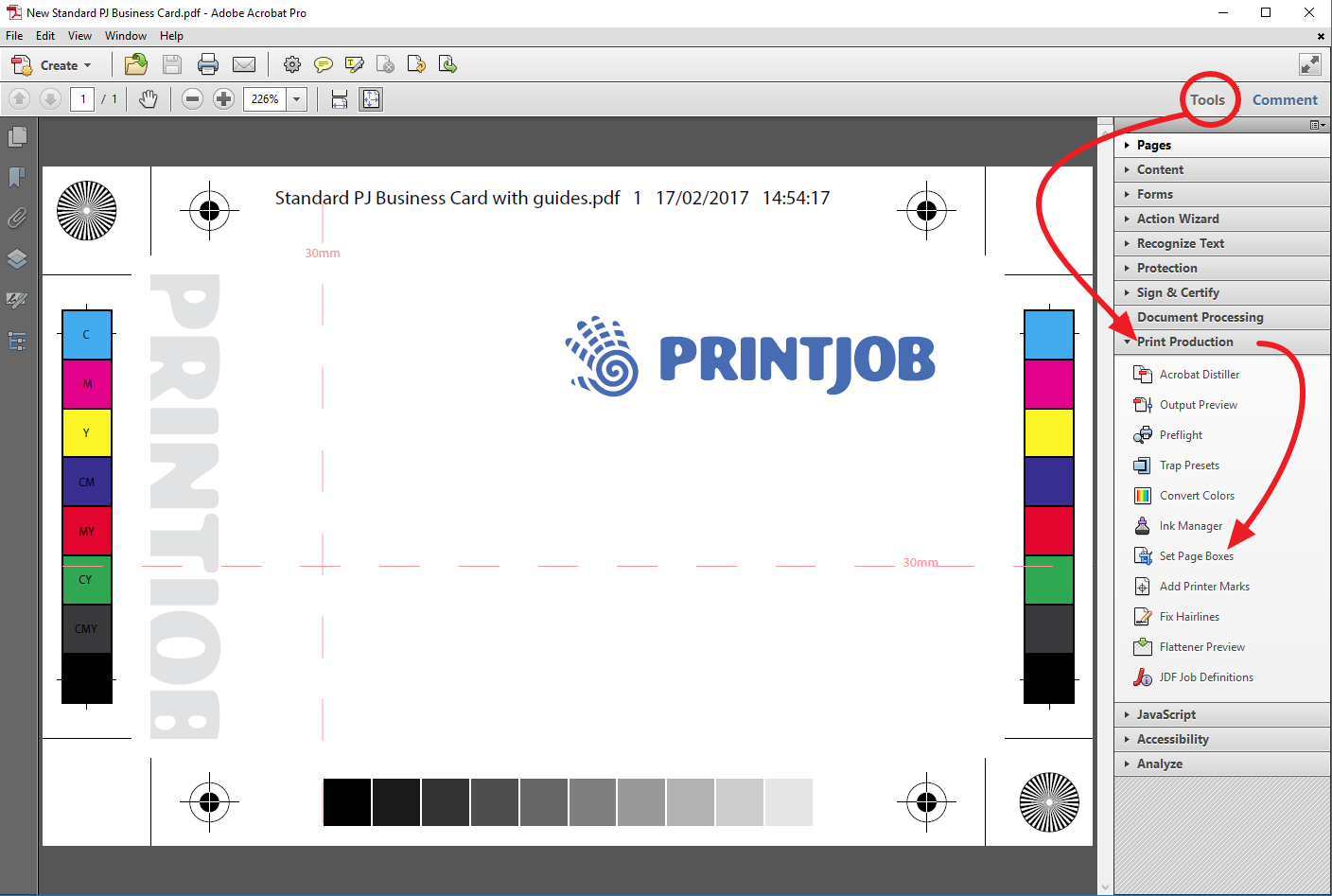Expand the Action Wizard section
1332x896 pixels.
1222,219
